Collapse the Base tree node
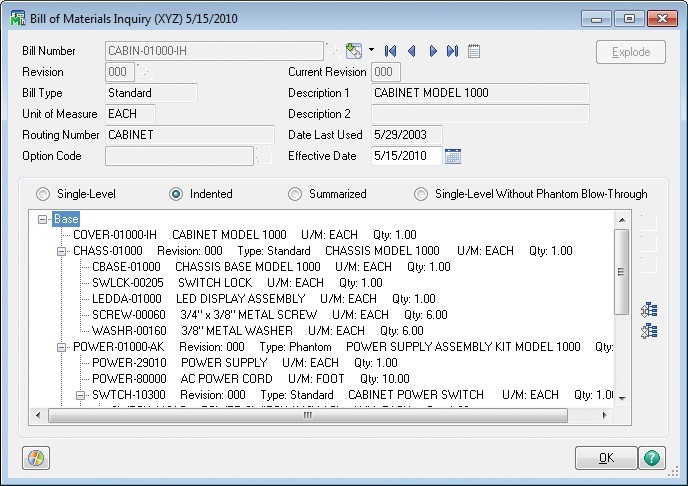 [42, 219]
